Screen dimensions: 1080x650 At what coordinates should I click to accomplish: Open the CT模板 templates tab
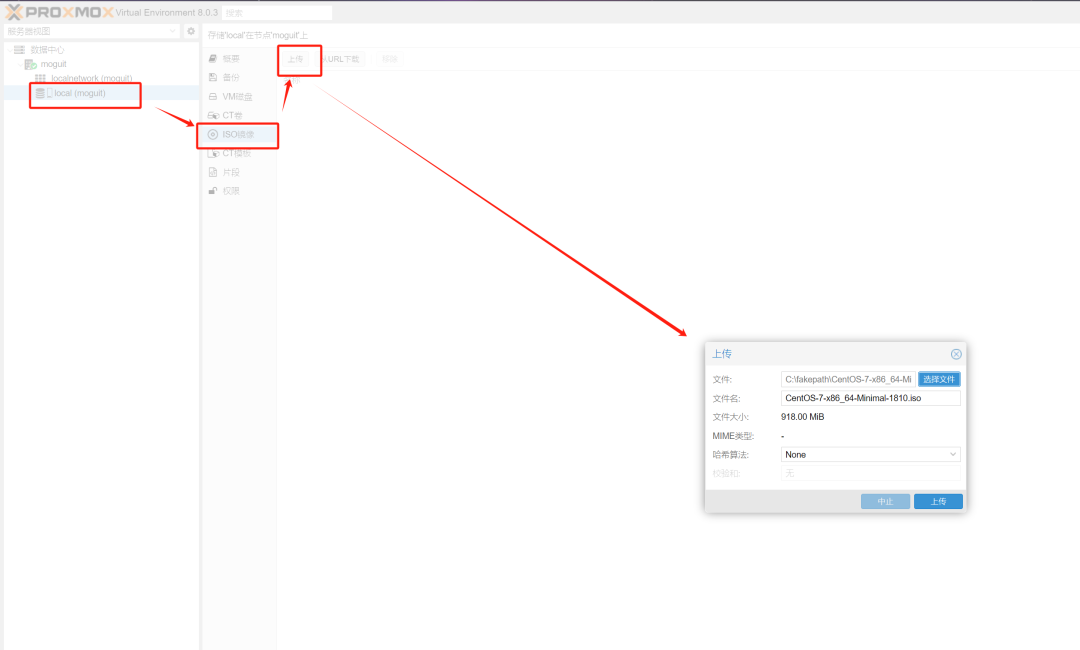[238, 153]
